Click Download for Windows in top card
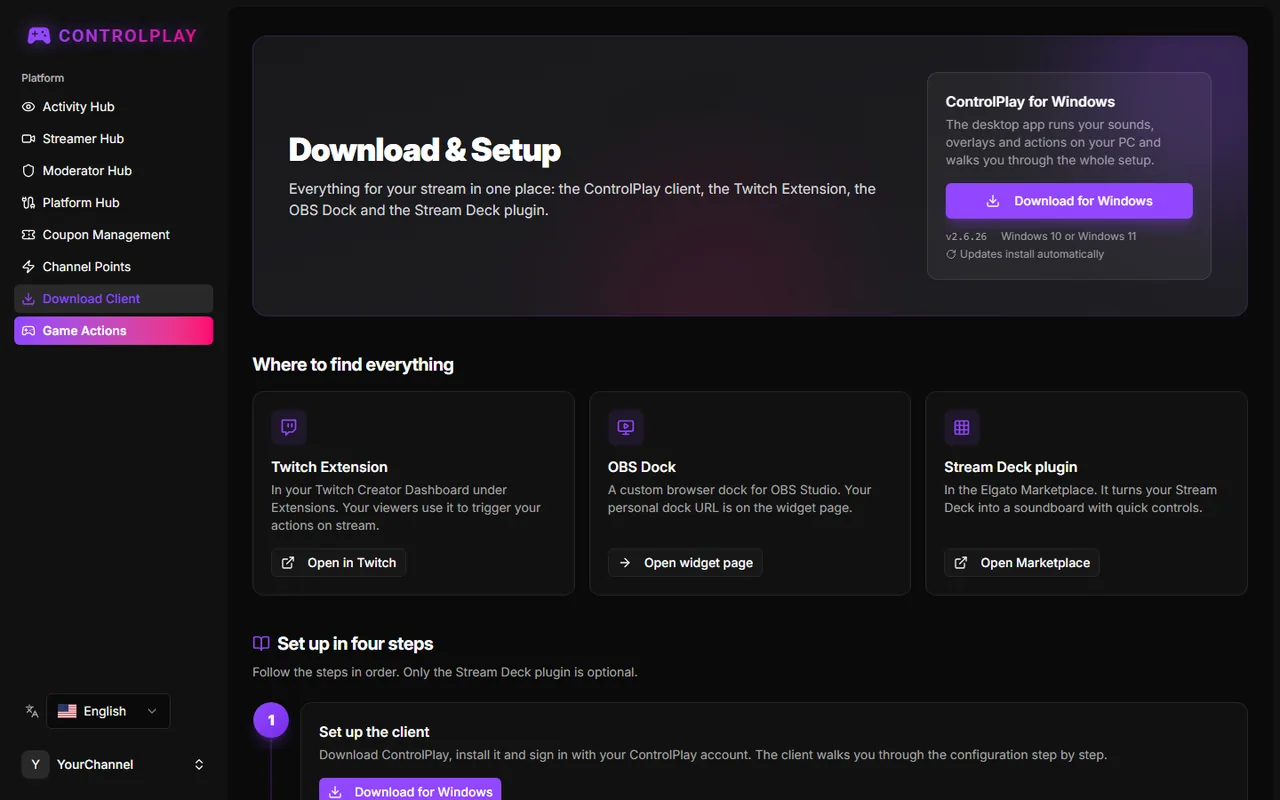 tap(1069, 201)
